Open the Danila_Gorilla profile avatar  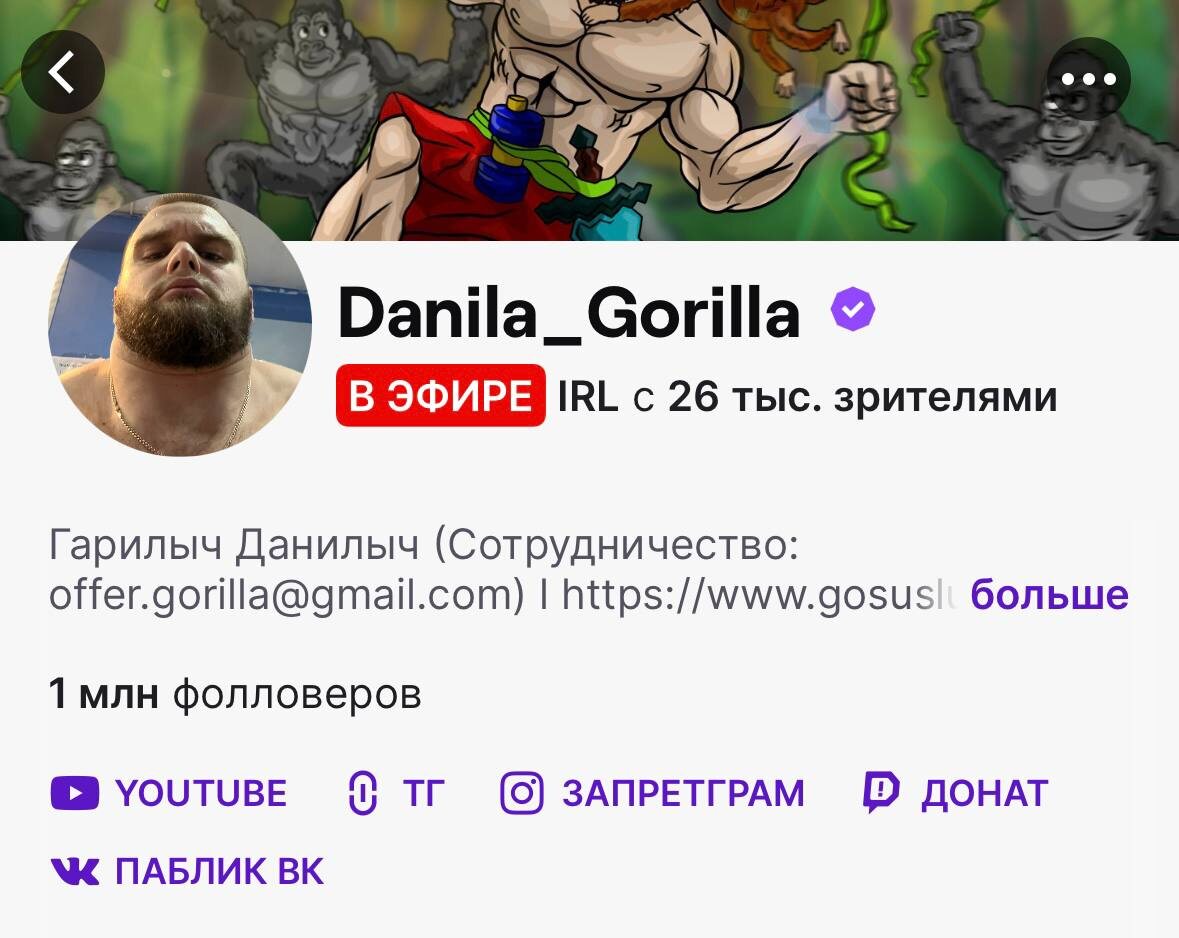[180, 325]
